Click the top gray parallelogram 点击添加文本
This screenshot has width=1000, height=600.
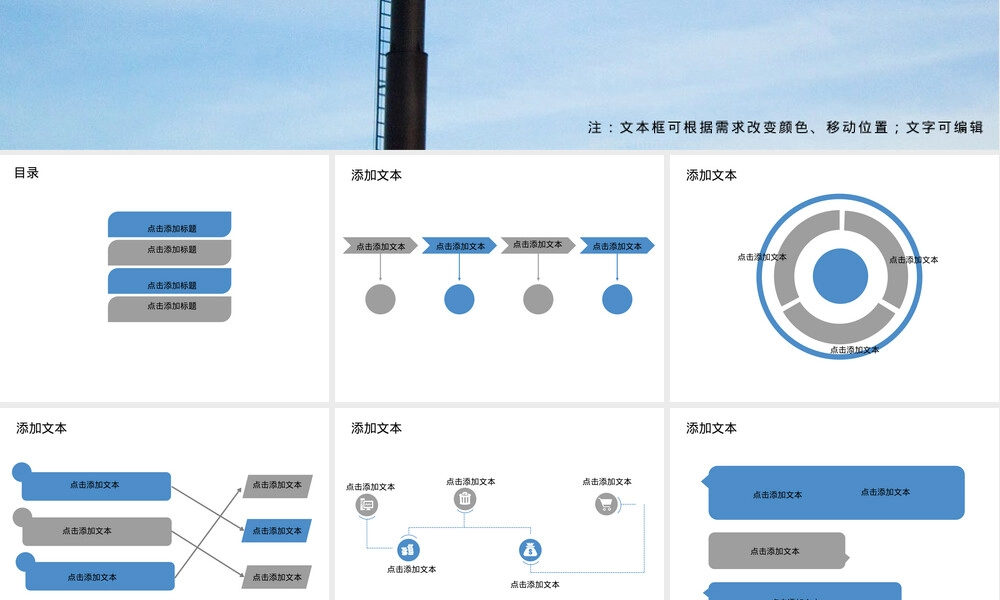click(277, 486)
